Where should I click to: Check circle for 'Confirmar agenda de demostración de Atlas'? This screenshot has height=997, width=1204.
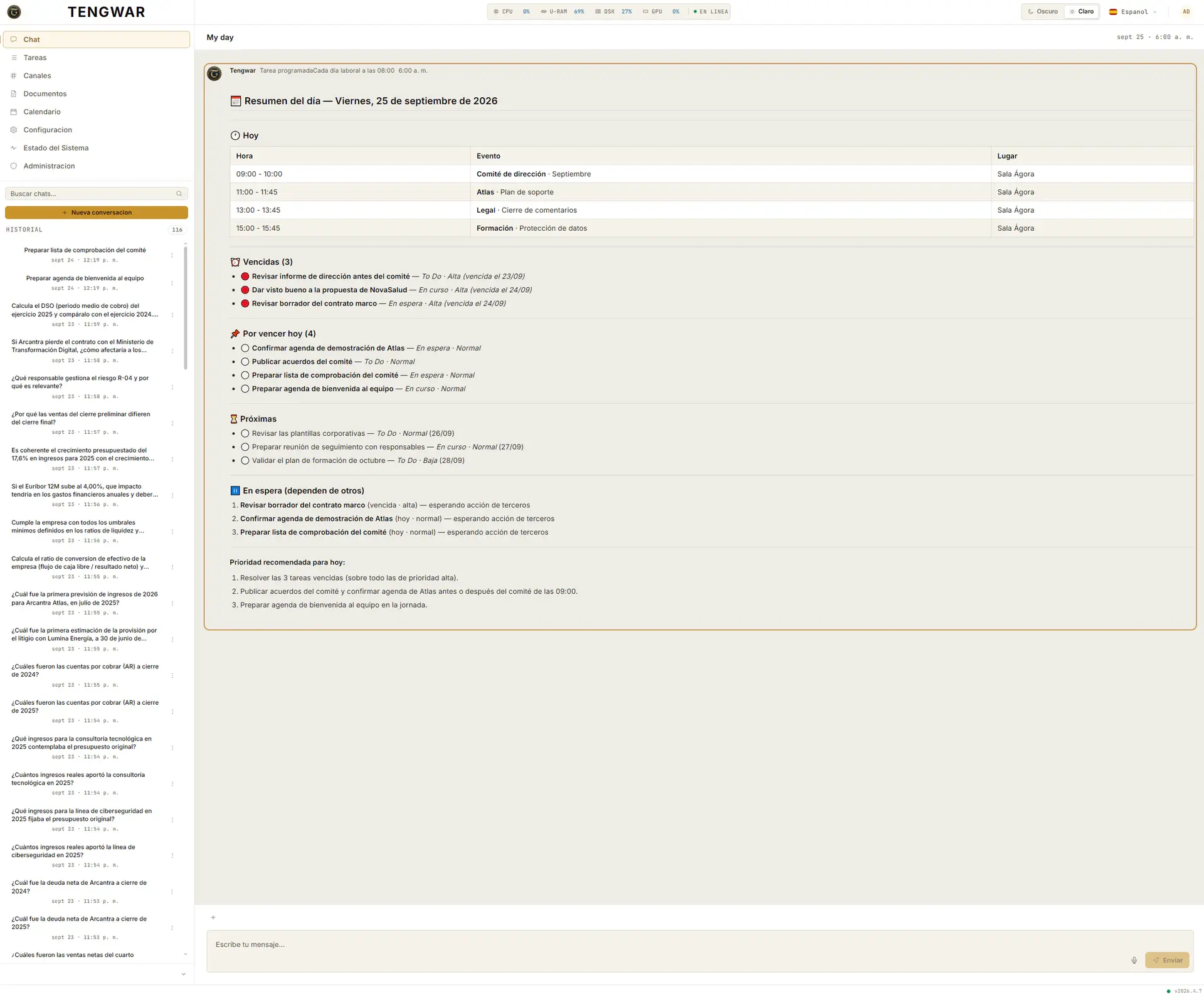(245, 349)
